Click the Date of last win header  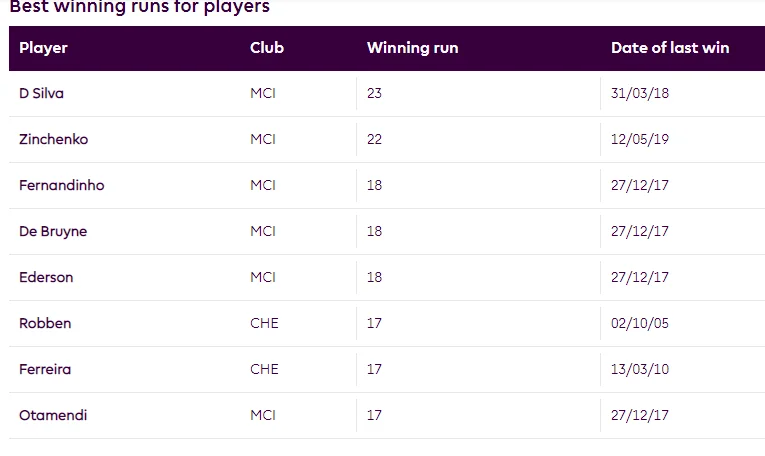pyautogui.click(x=670, y=48)
